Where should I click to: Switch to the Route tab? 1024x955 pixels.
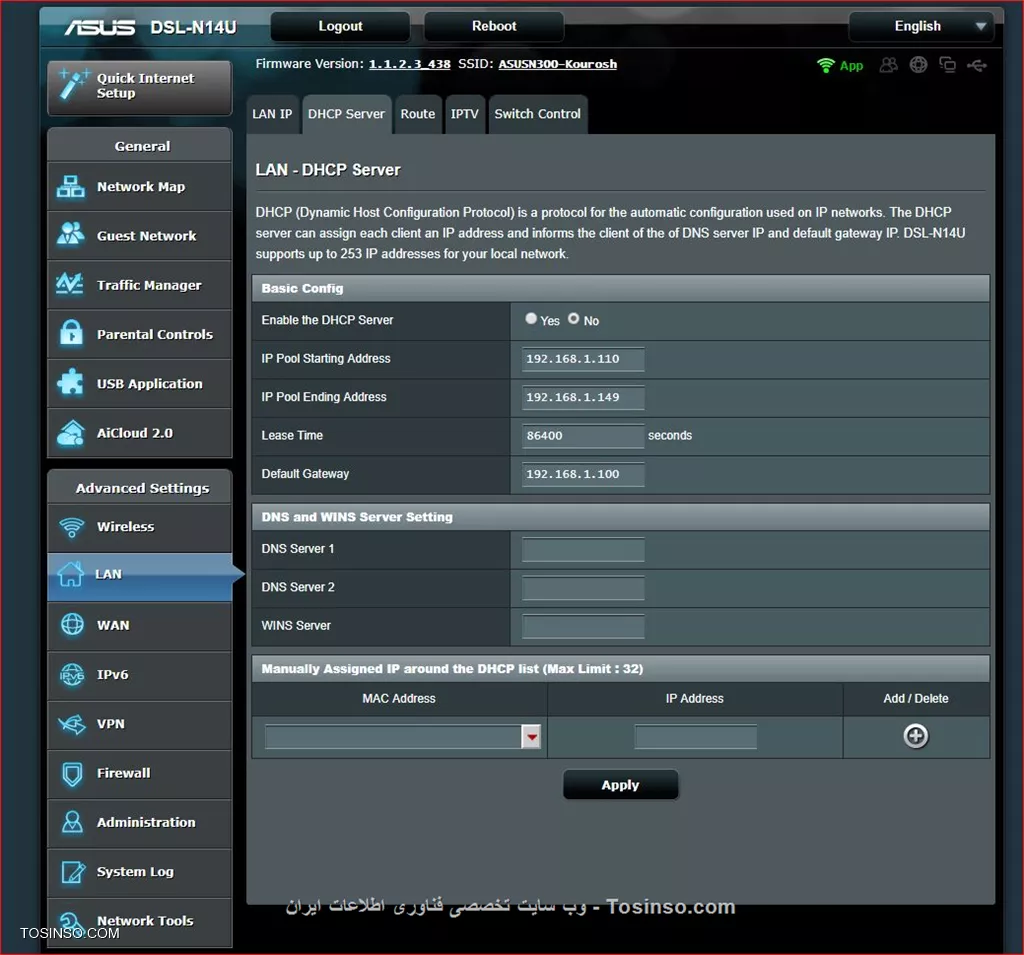pyautogui.click(x=417, y=114)
